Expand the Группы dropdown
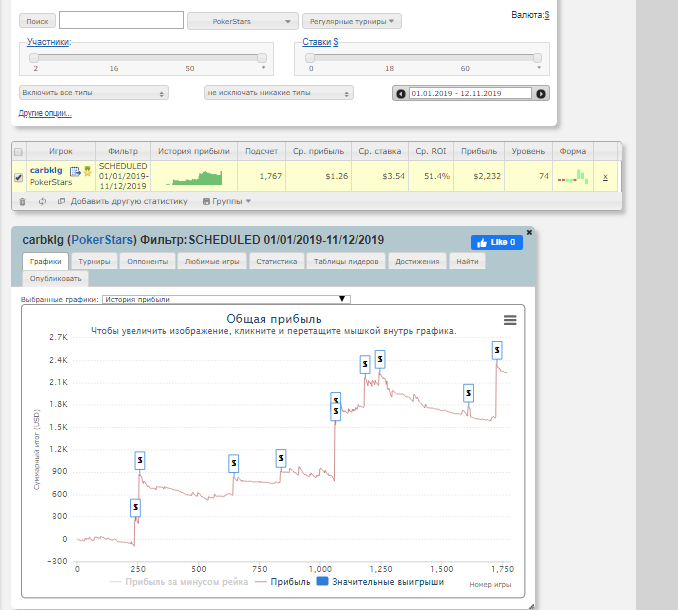Image resolution: width=678 pixels, height=610 pixels. (227, 201)
